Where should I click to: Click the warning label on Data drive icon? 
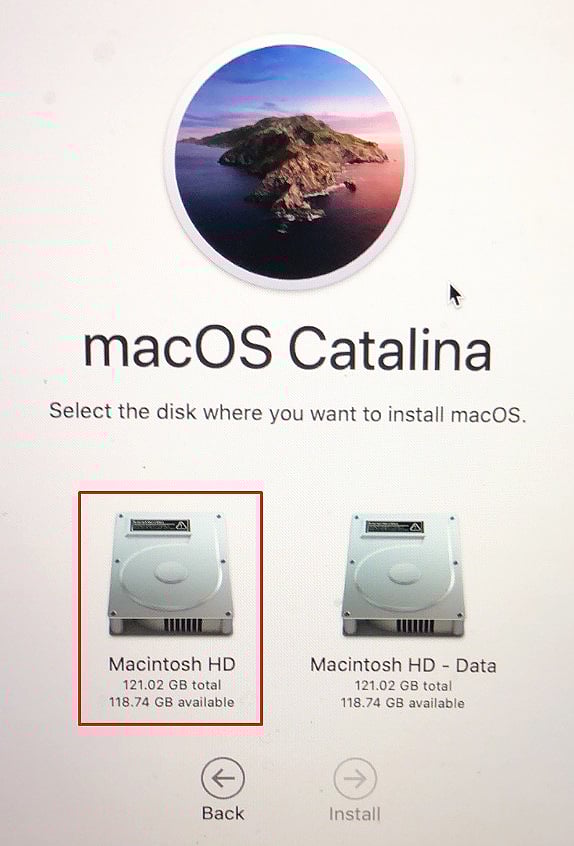point(394,527)
